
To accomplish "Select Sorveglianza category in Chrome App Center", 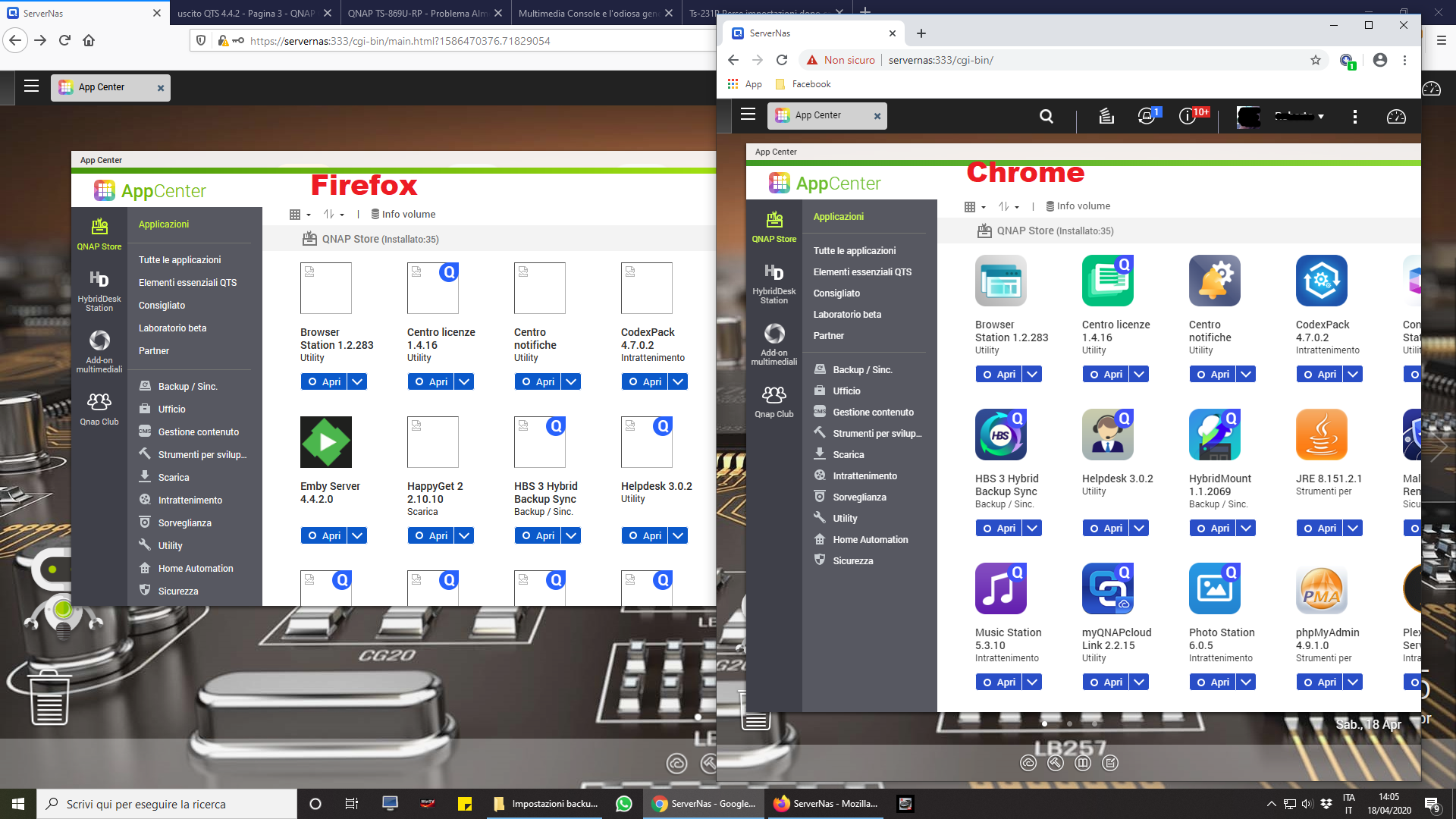I will pos(859,497).
